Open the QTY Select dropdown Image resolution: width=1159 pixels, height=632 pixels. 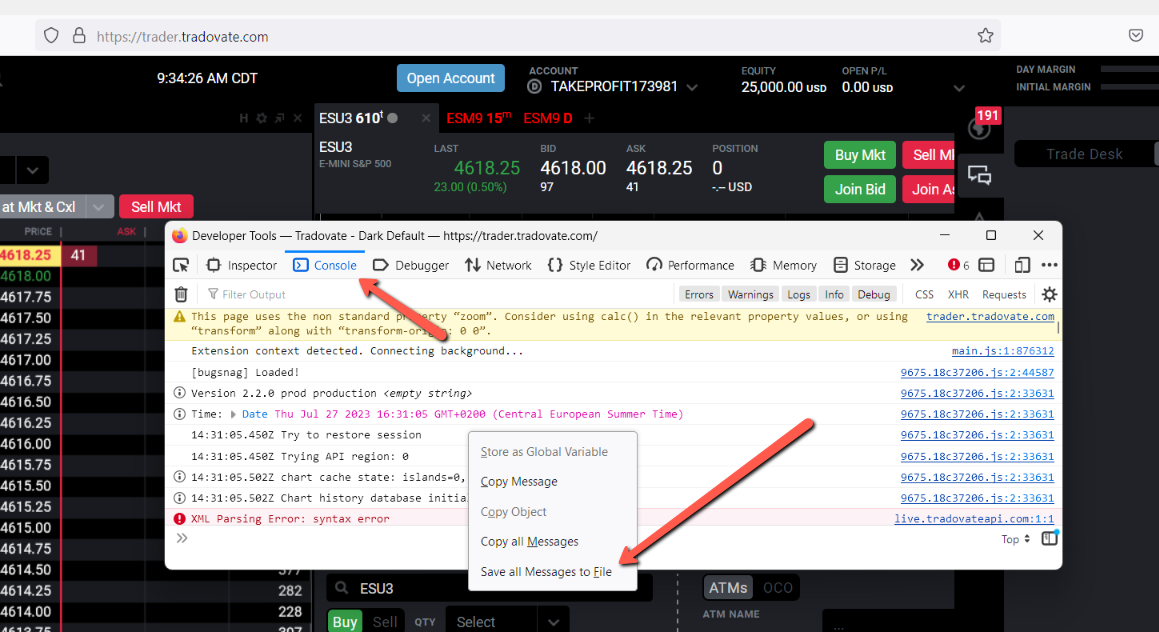506,622
